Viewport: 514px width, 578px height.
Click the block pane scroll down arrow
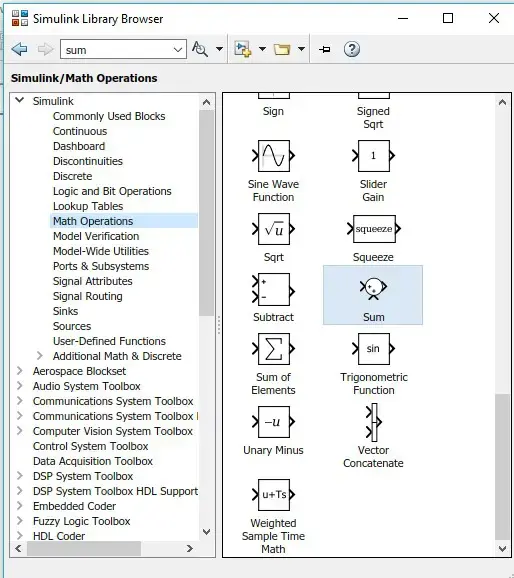[502, 549]
